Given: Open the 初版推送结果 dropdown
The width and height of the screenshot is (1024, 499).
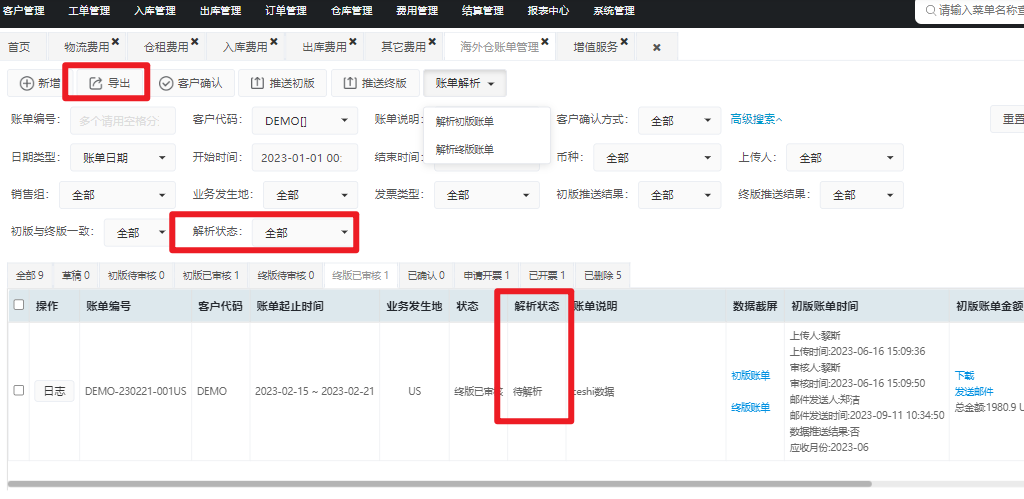Looking at the screenshot, I should 679,195.
